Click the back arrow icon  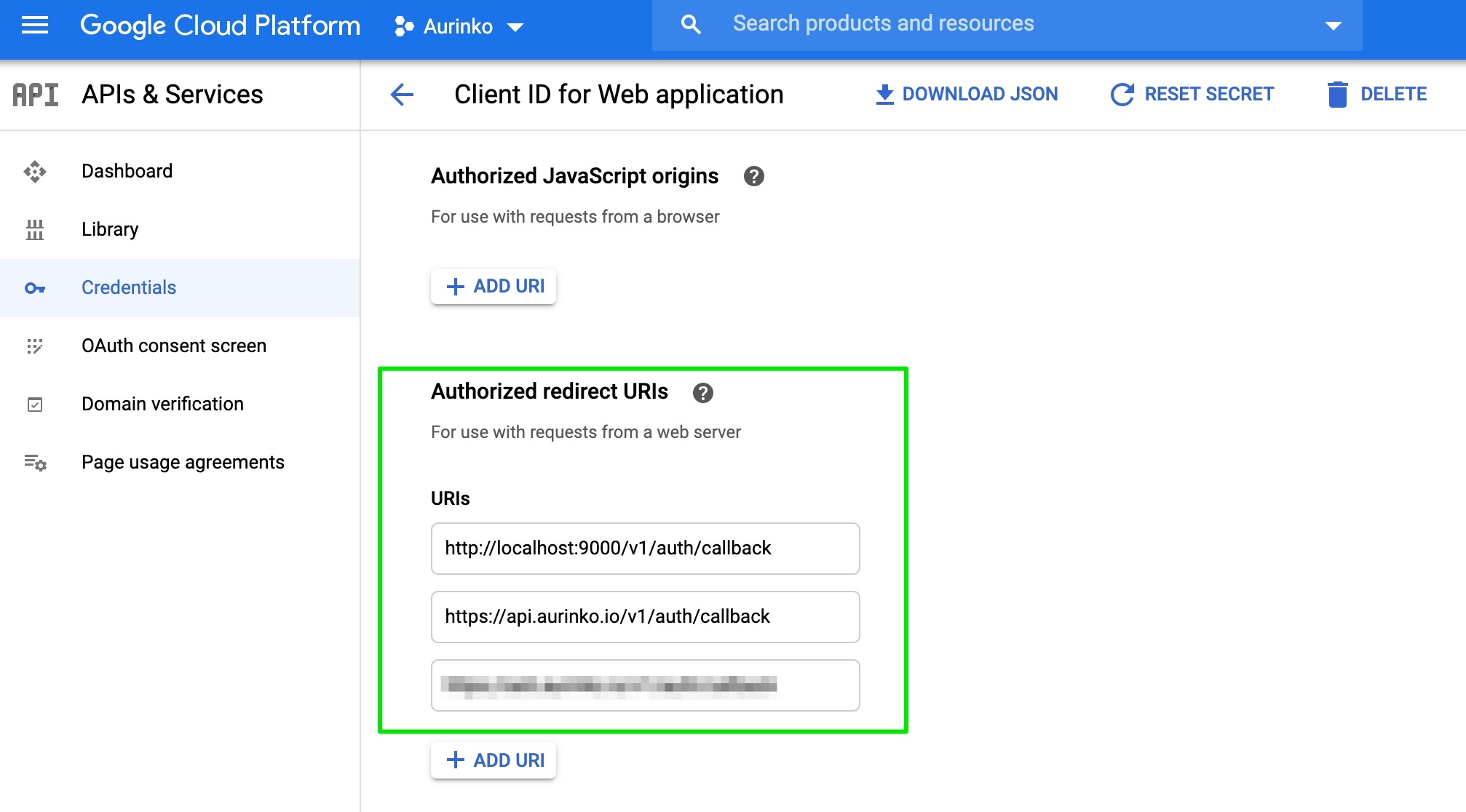point(402,95)
